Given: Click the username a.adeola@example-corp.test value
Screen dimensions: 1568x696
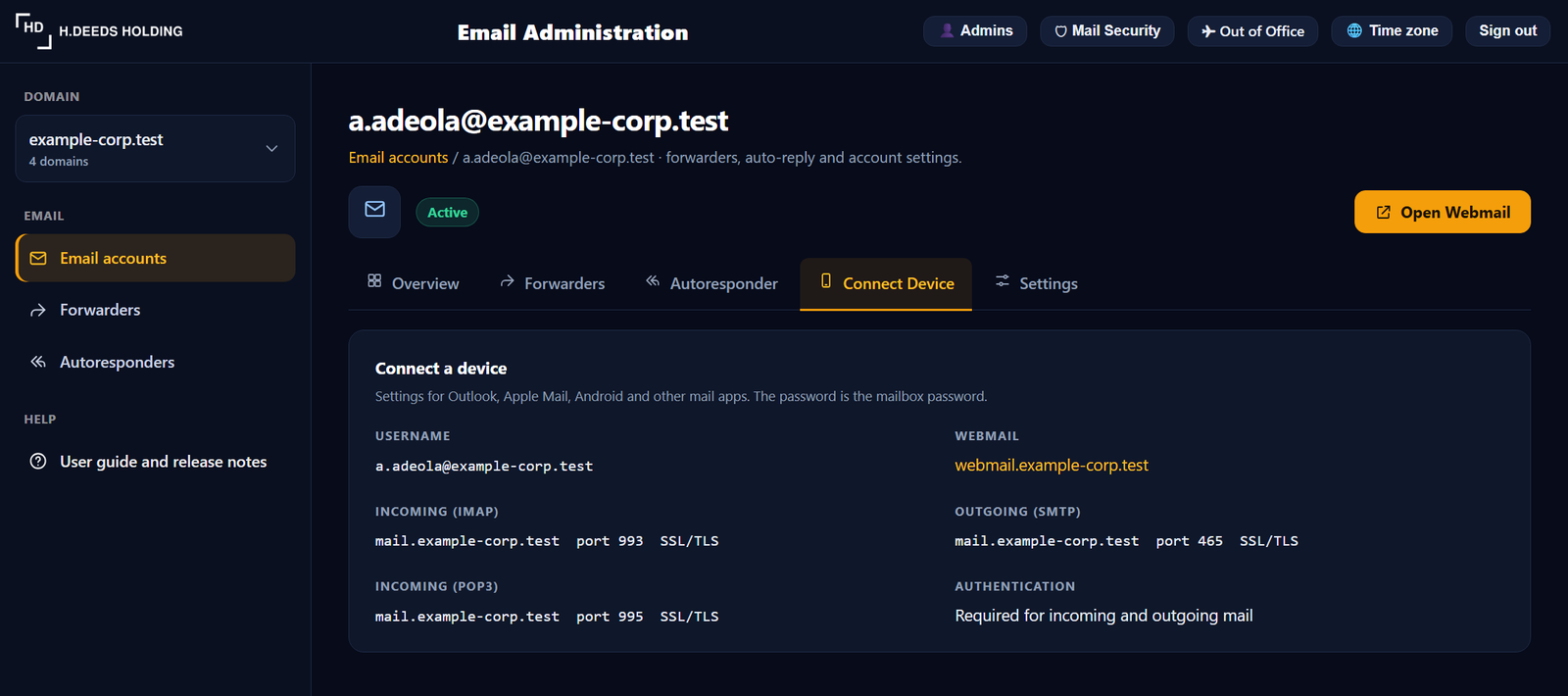Looking at the screenshot, I should point(484,467).
